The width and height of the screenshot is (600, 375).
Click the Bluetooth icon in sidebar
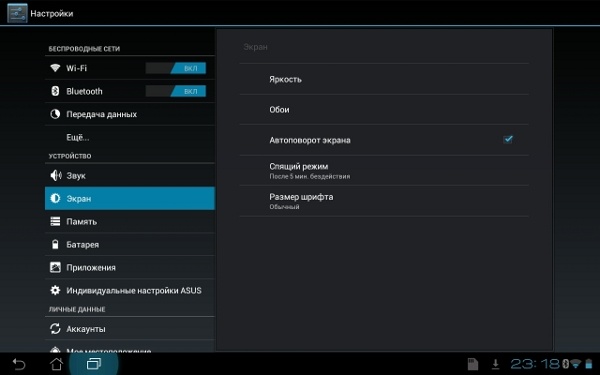(55, 91)
